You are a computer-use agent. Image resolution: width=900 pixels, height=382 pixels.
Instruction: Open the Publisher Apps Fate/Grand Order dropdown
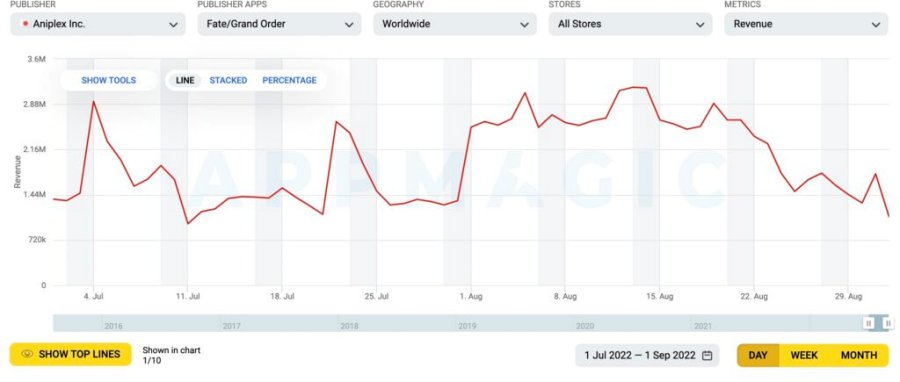[x=280, y=24]
